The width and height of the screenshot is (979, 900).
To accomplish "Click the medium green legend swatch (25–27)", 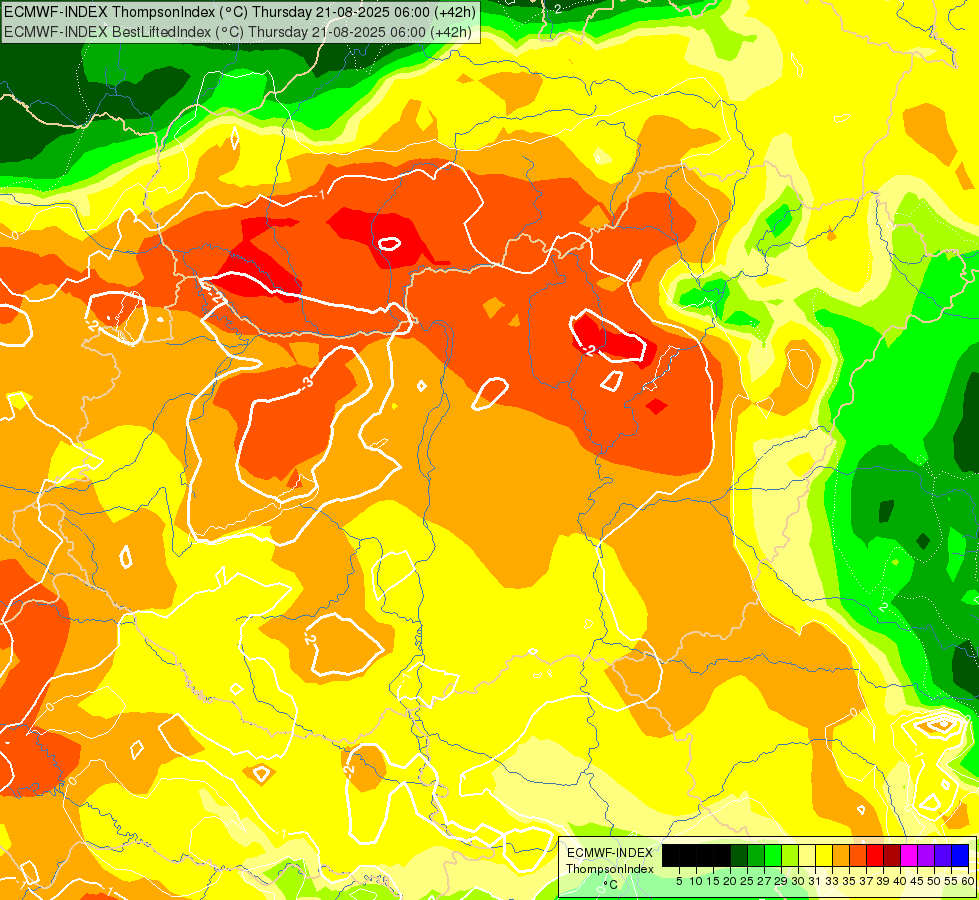I will pos(756,855).
